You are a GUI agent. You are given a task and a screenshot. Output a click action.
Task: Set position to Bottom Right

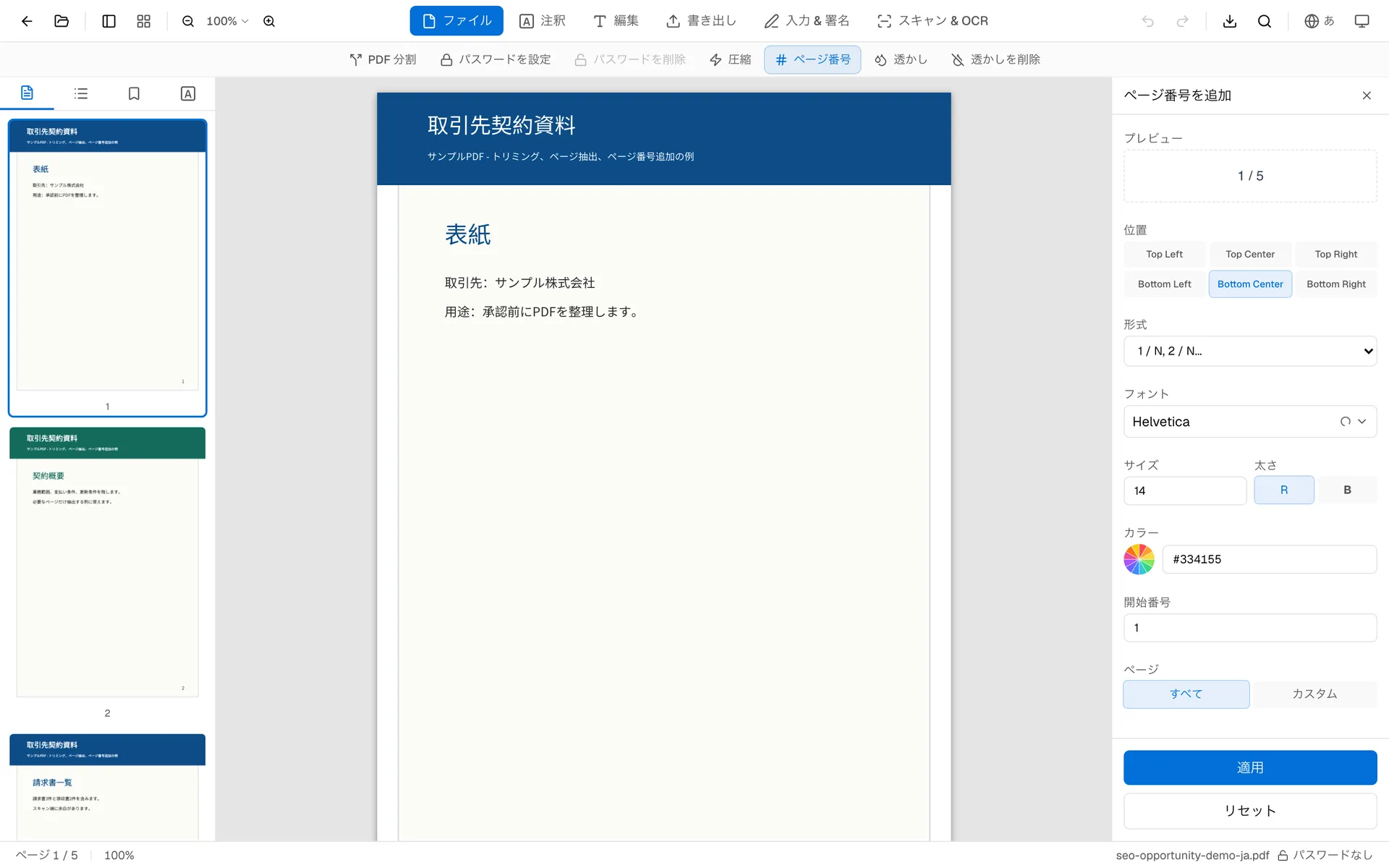click(x=1336, y=284)
